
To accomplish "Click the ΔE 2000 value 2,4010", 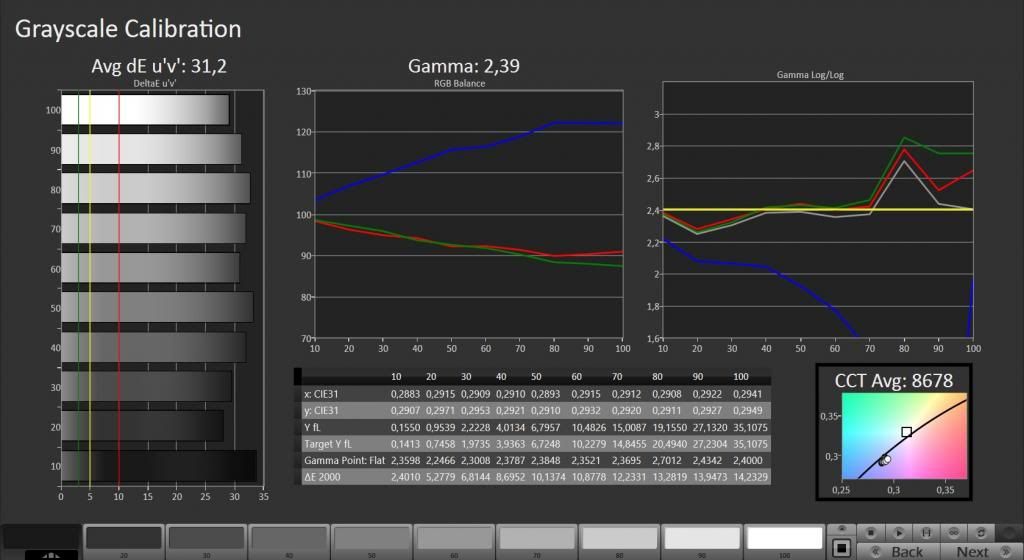I will [x=405, y=477].
